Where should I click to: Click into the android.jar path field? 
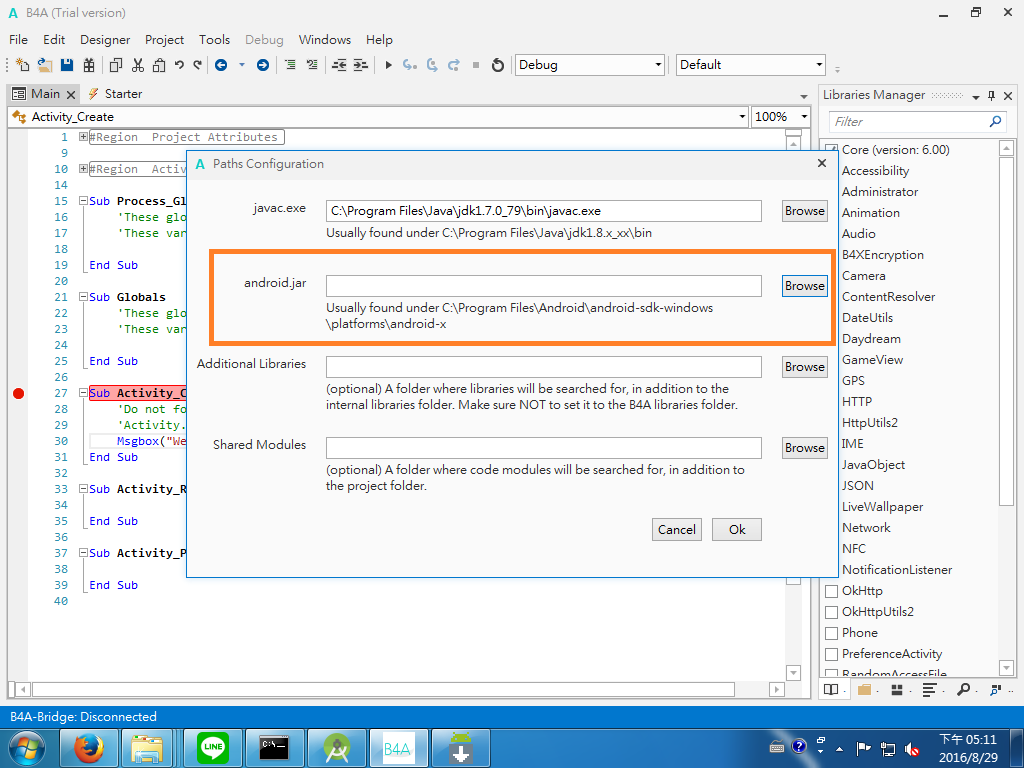pyautogui.click(x=543, y=286)
